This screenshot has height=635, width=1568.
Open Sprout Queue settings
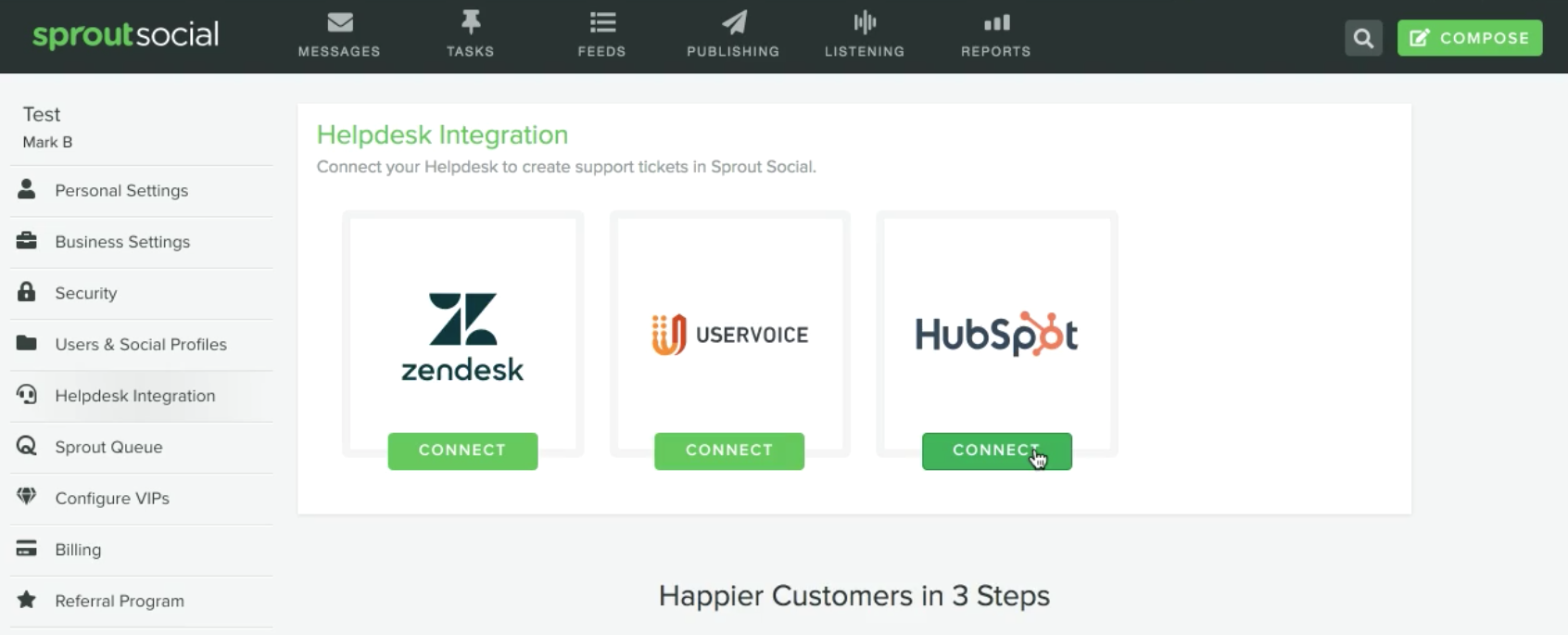click(x=142, y=448)
